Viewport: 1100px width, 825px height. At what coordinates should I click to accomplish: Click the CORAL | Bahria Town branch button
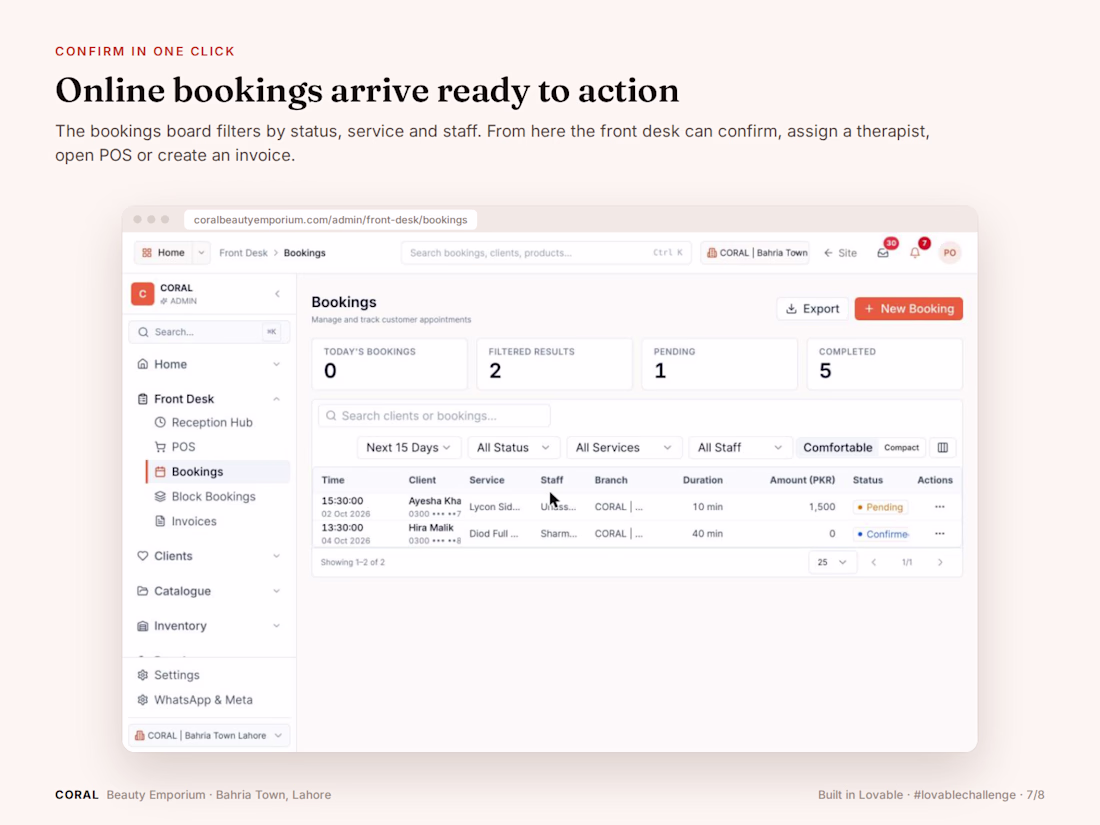tap(755, 253)
